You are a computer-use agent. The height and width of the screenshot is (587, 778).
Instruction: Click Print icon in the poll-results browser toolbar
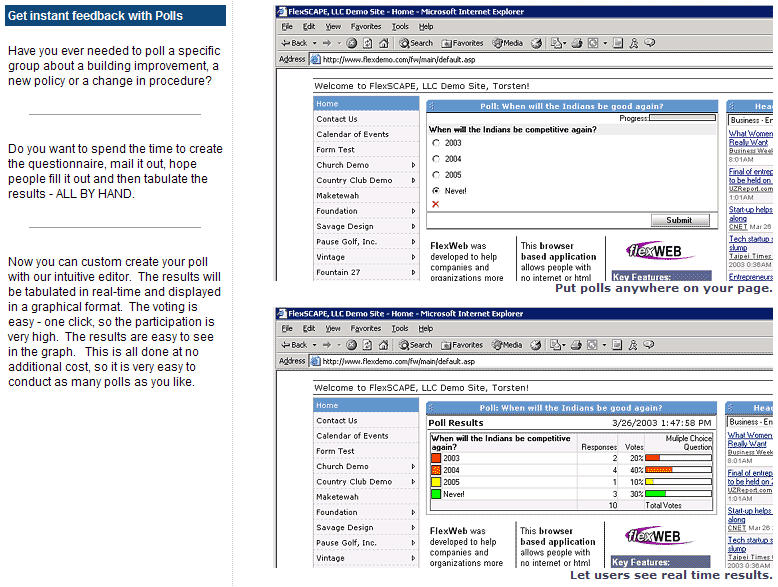[x=576, y=345]
